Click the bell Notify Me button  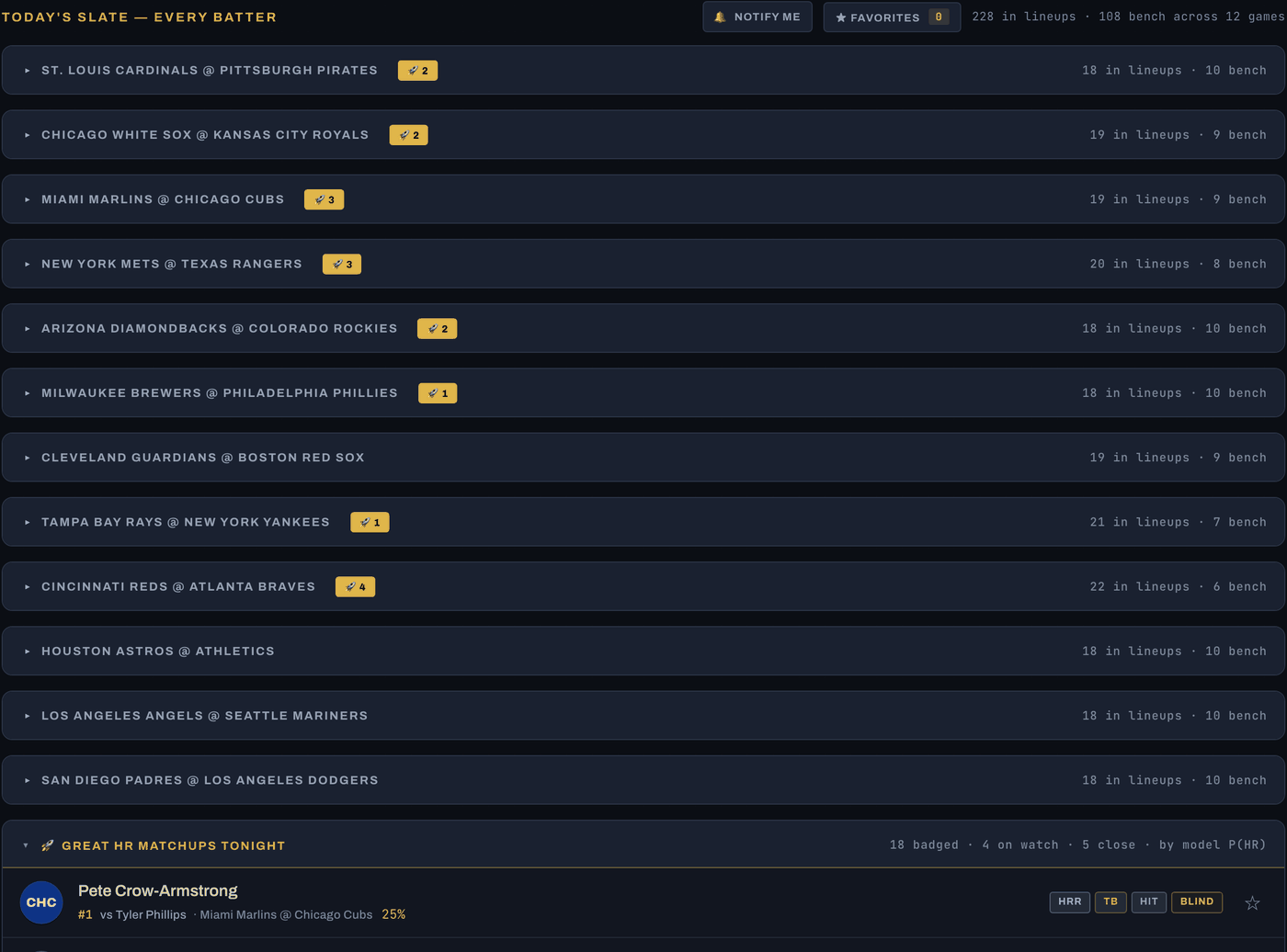coord(757,17)
